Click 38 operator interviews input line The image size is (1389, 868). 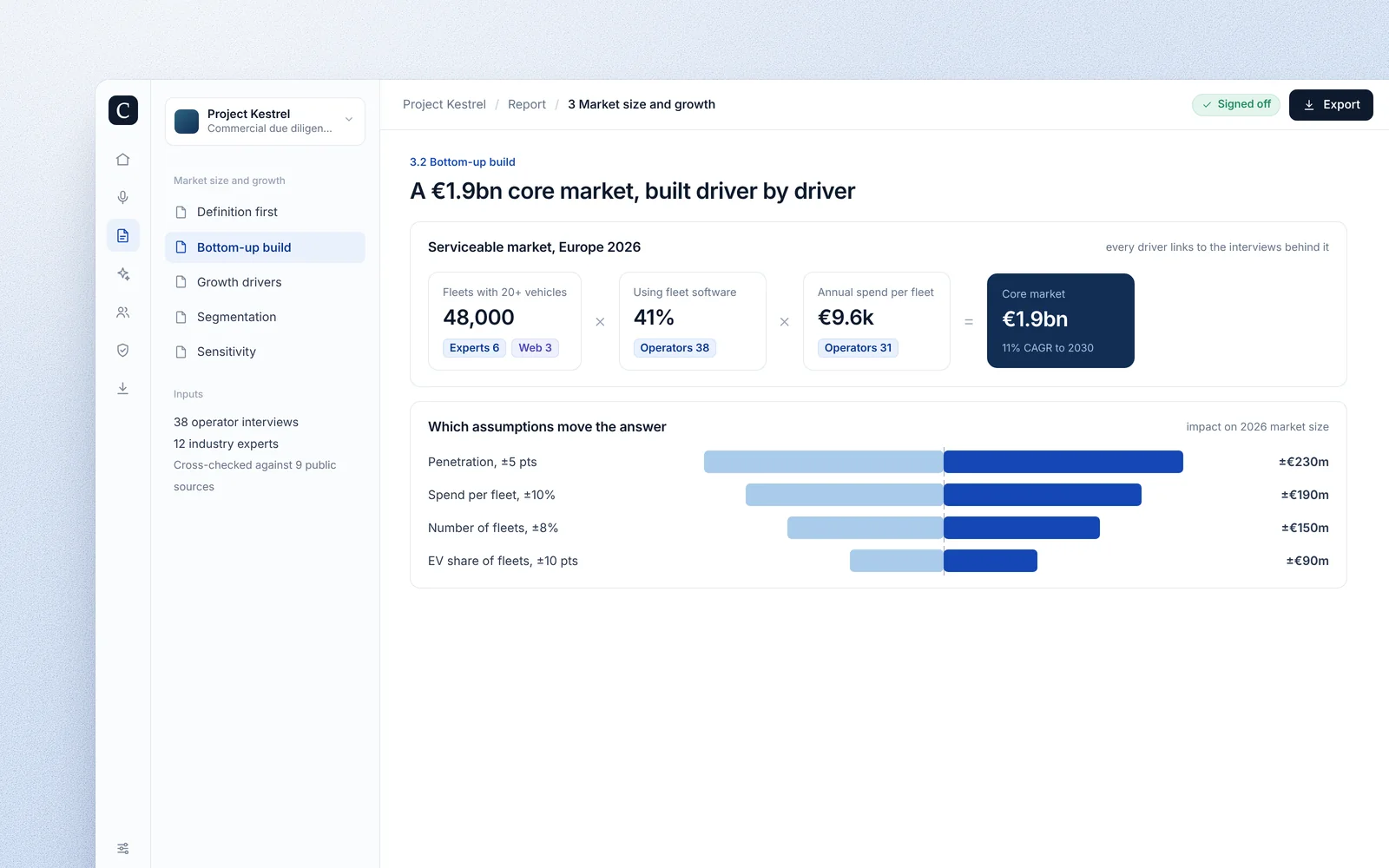236,422
